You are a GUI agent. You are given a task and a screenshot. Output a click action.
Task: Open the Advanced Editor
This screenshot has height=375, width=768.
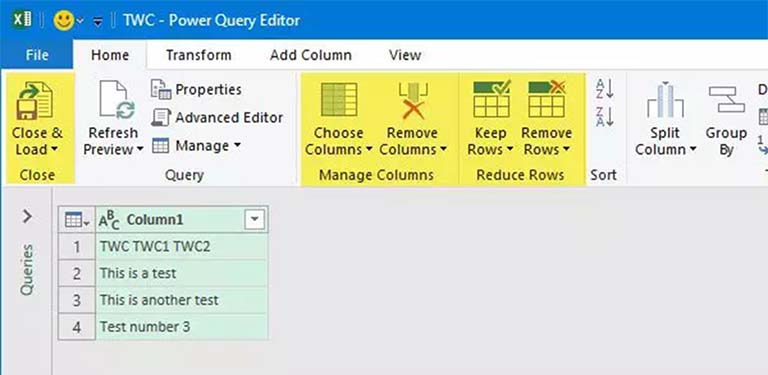tap(217, 117)
